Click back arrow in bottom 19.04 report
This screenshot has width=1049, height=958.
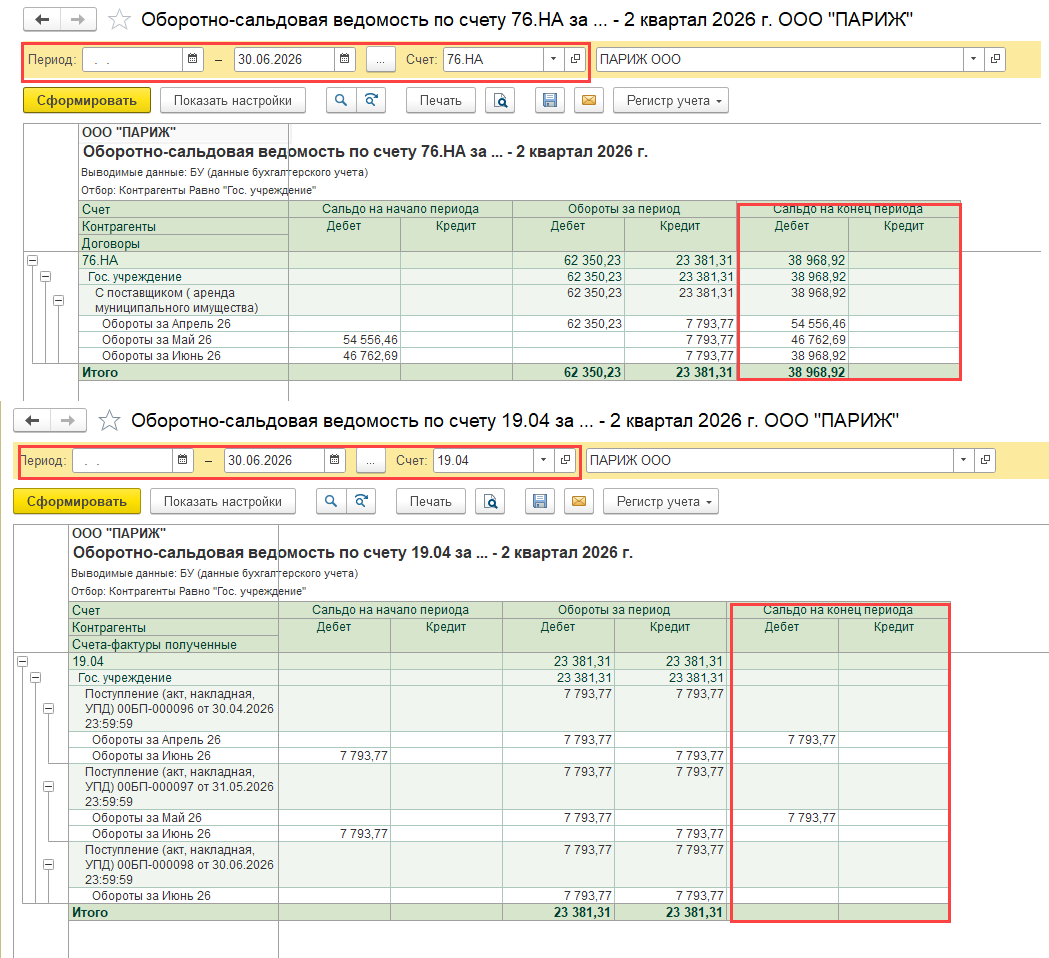click(x=32, y=420)
